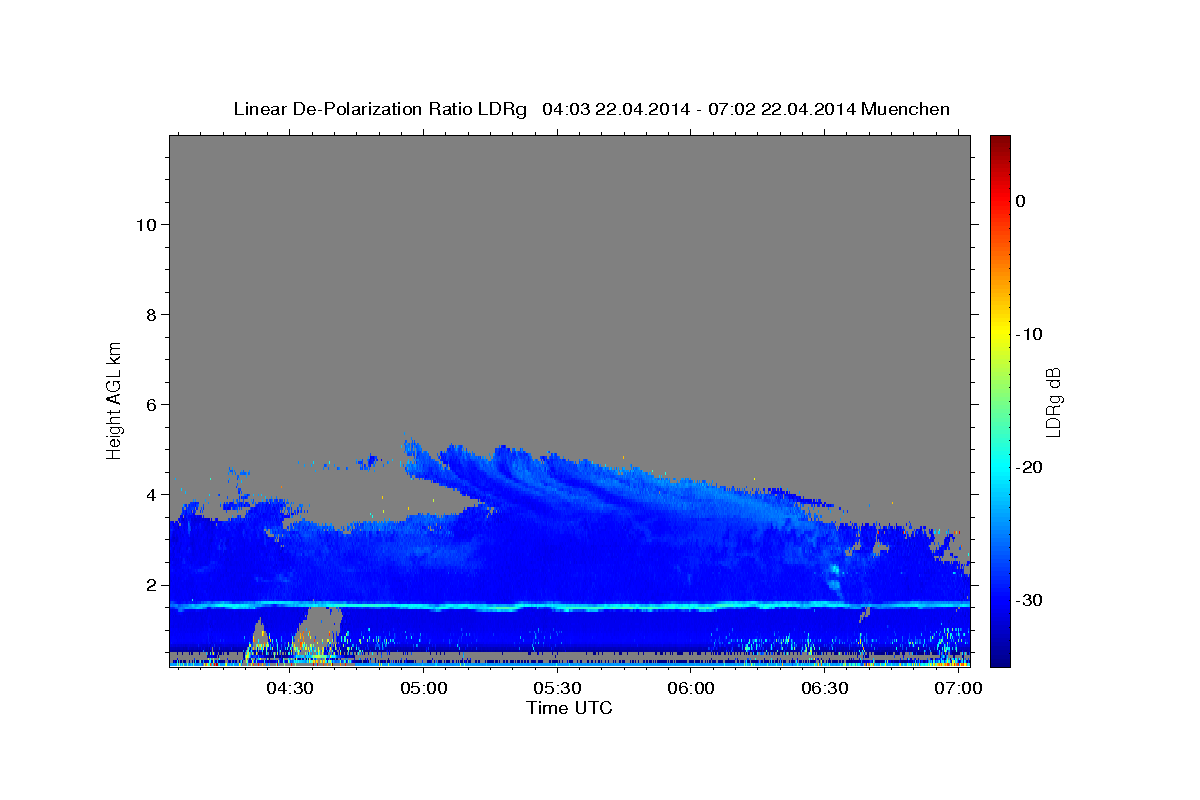Click the colorbar value 0

(x=1021, y=201)
